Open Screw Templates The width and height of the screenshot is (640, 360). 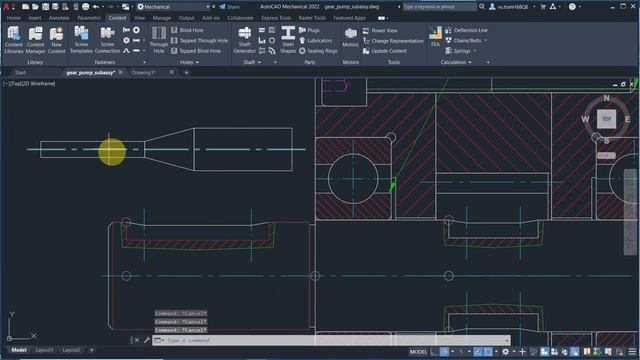pyautogui.click(x=81, y=40)
